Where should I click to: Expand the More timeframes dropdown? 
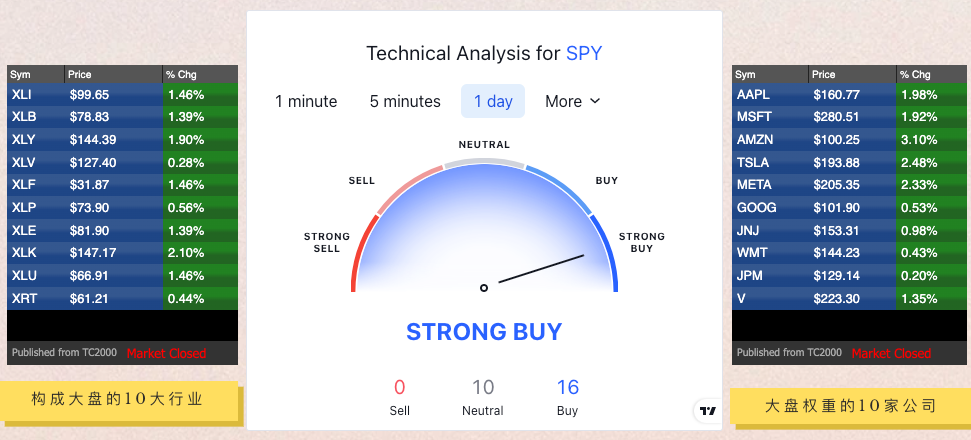click(573, 101)
